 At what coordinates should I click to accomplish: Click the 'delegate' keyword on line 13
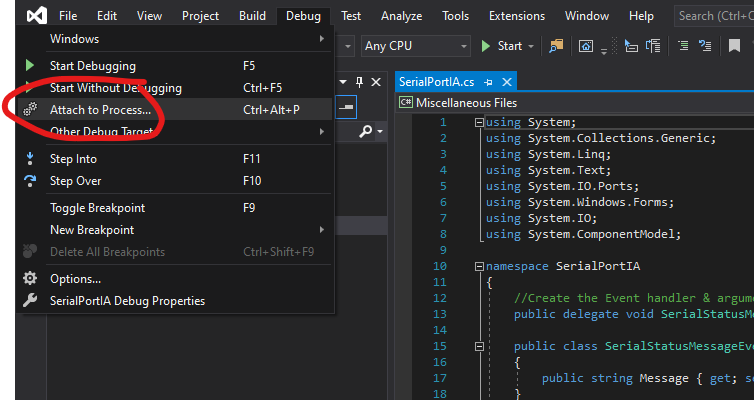[x=591, y=314]
